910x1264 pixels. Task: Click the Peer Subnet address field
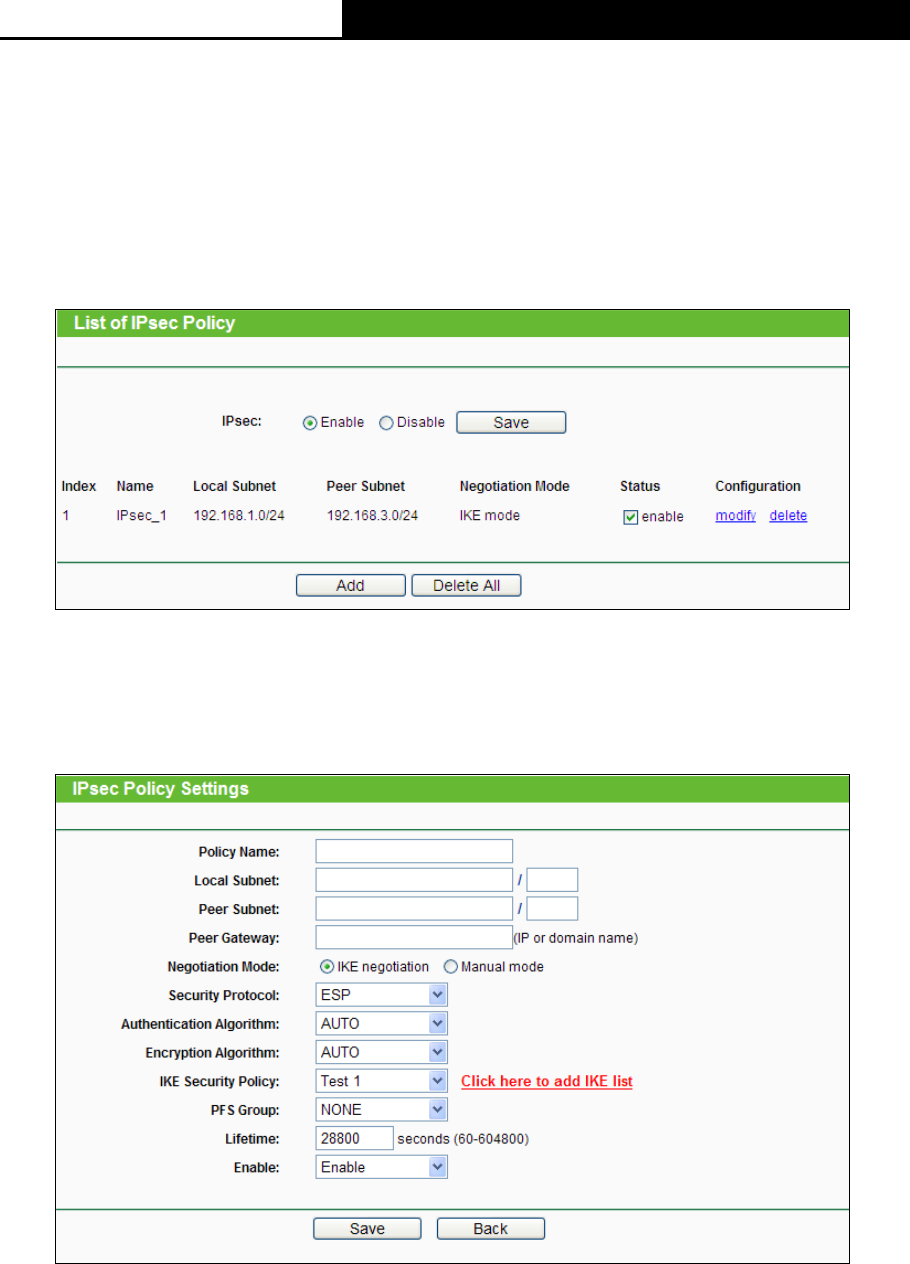point(414,909)
